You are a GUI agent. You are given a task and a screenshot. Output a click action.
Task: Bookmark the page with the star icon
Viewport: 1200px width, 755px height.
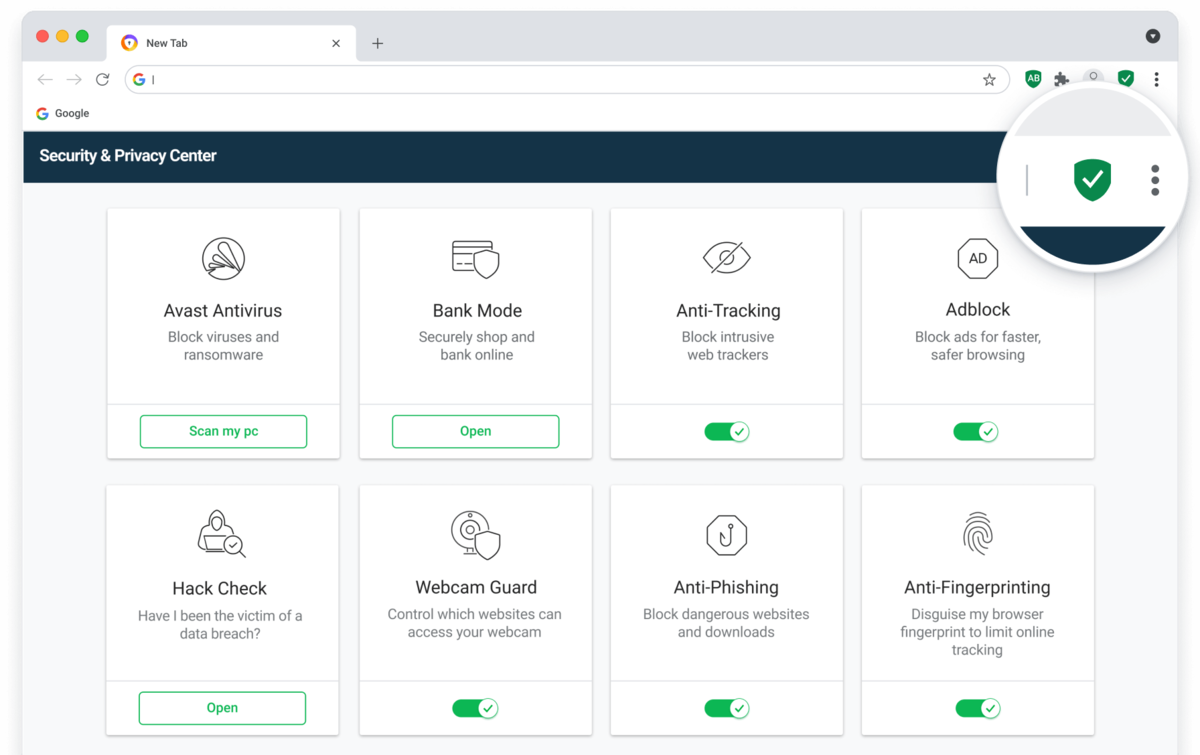point(989,80)
